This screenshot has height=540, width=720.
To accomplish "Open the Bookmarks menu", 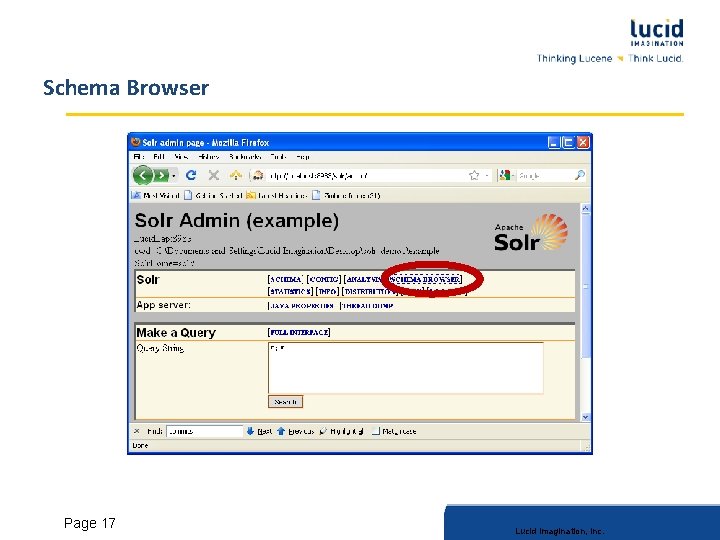I will click(x=245, y=157).
